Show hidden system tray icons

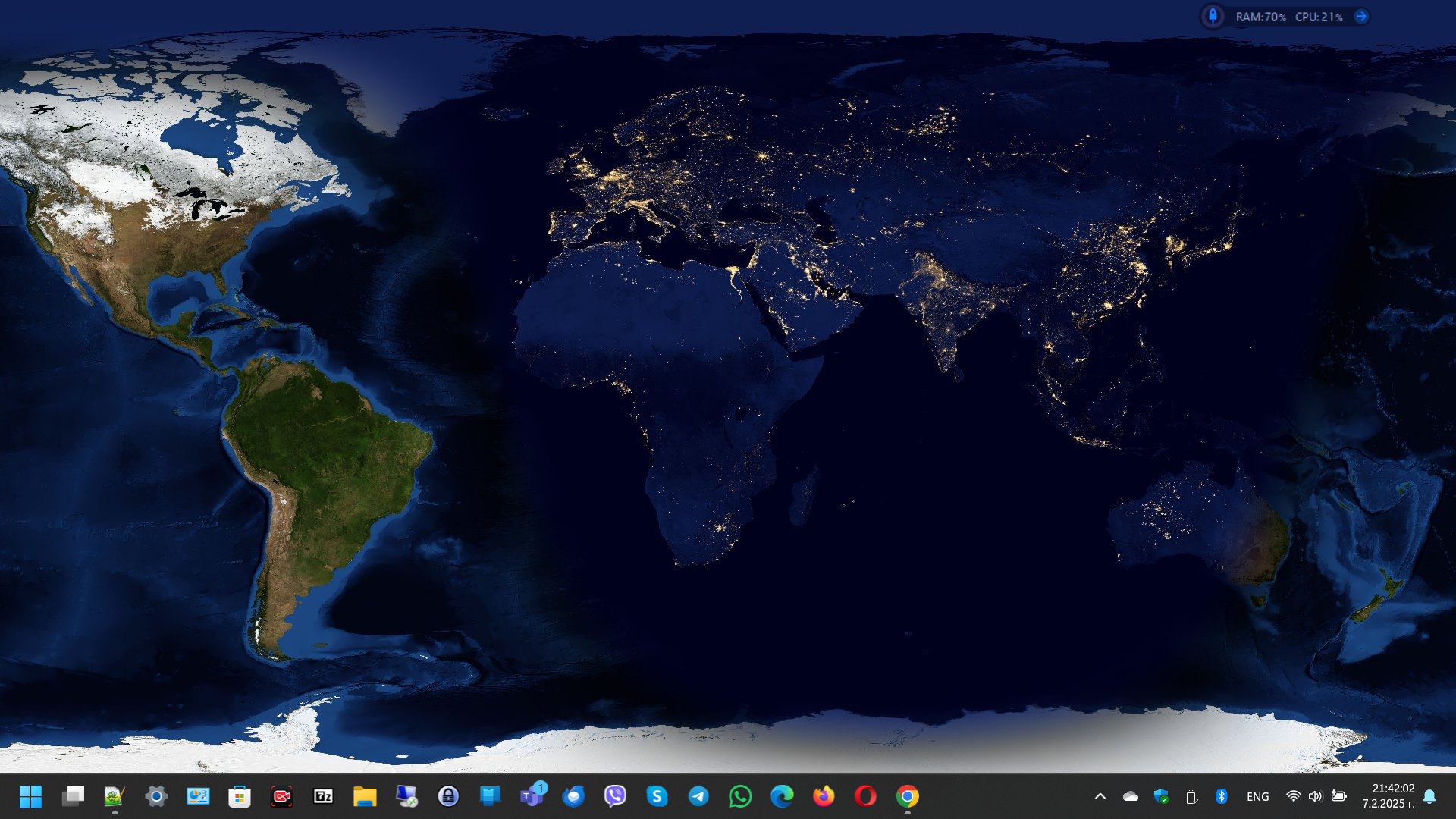(x=1100, y=796)
